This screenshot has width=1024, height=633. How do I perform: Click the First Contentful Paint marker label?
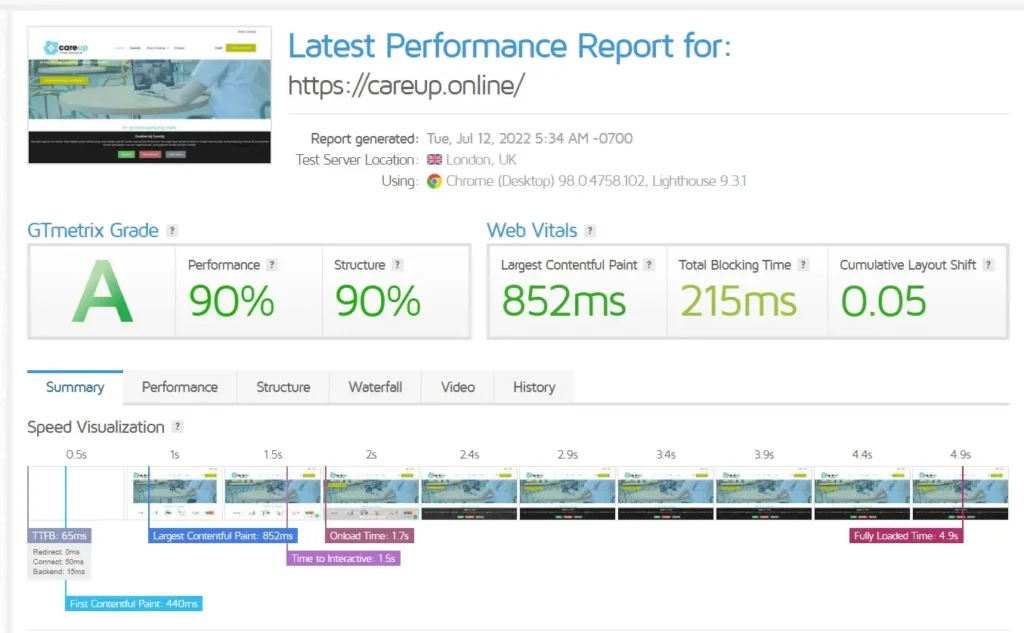(x=134, y=604)
